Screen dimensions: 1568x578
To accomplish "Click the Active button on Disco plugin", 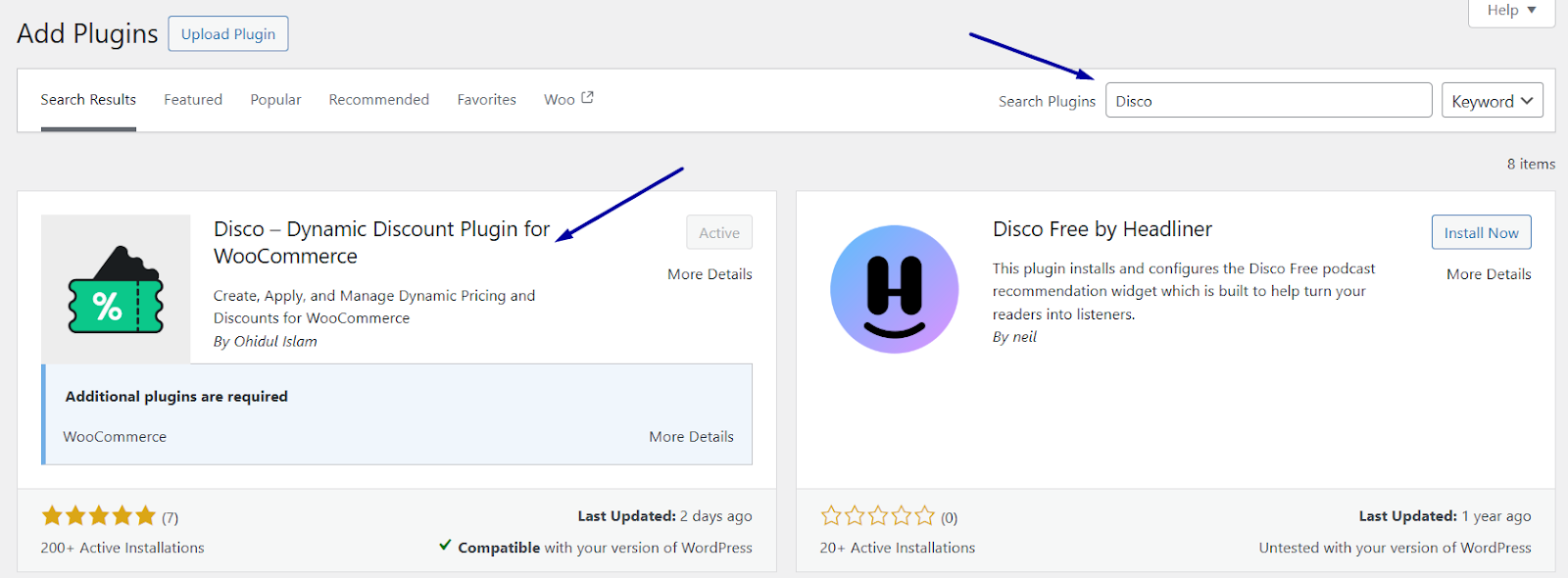I will pos(719,233).
